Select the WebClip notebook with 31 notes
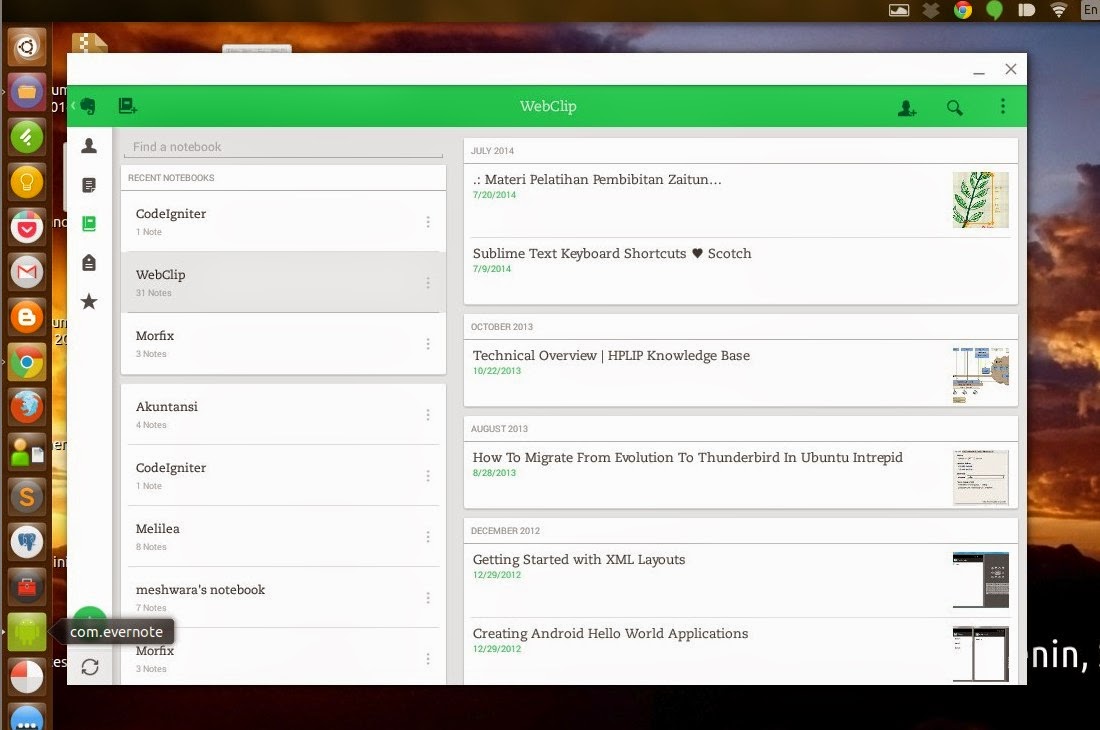The image size is (1100, 730). pyautogui.click(x=283, y=283)
